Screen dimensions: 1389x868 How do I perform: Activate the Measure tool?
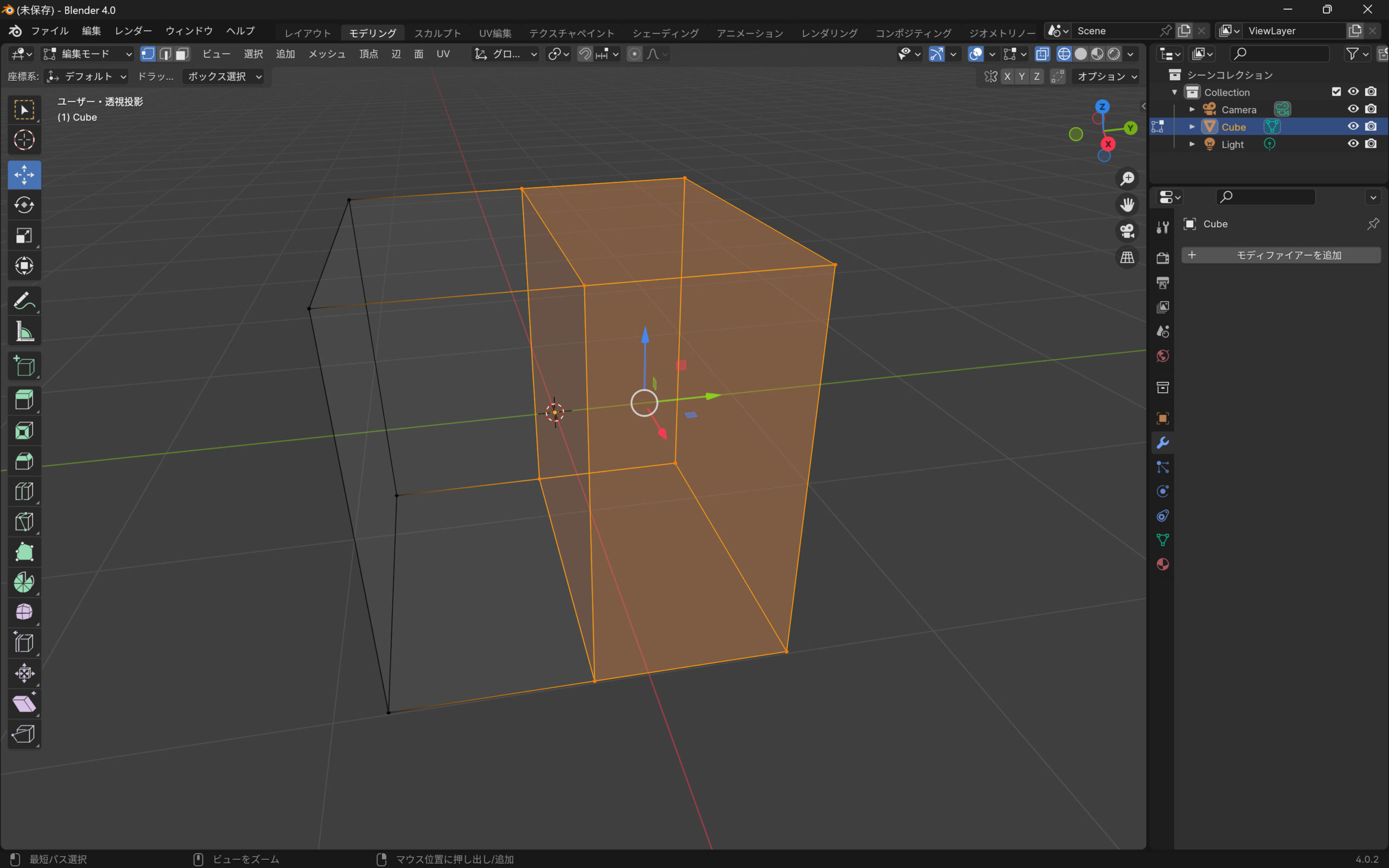coord(23,331)
